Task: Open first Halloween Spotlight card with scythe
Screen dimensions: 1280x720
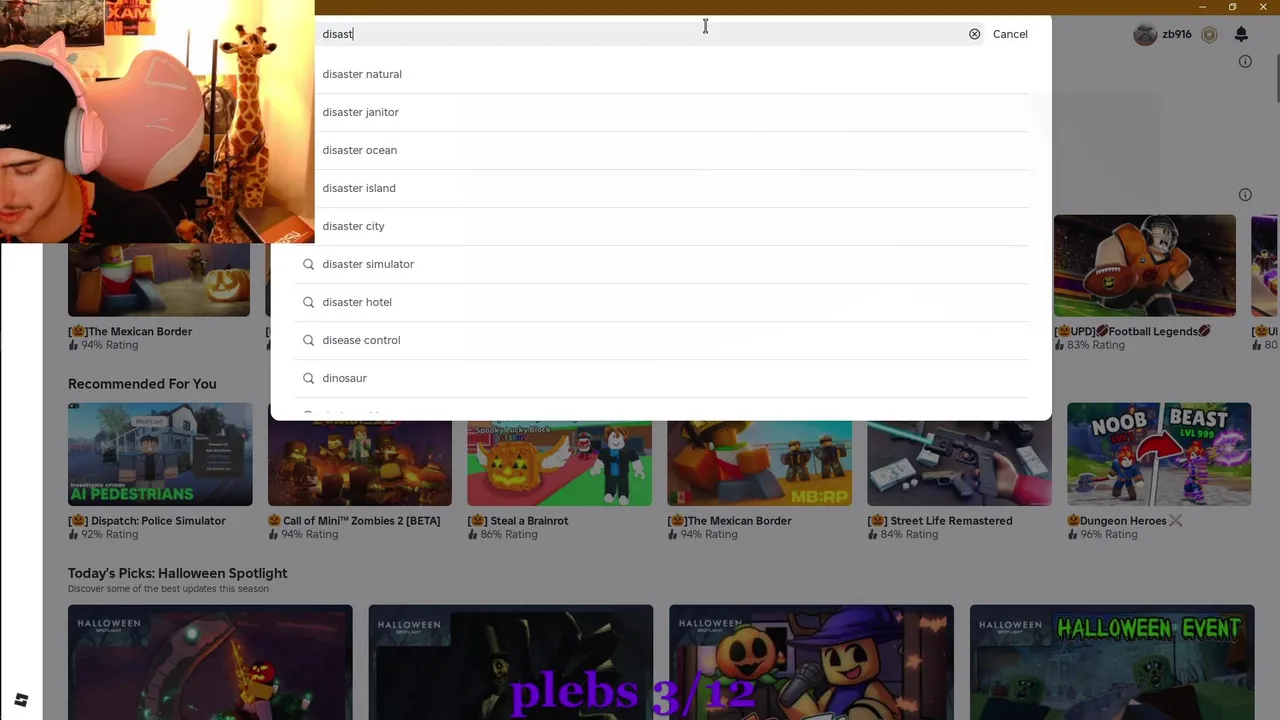Action: tap(210, 662)
